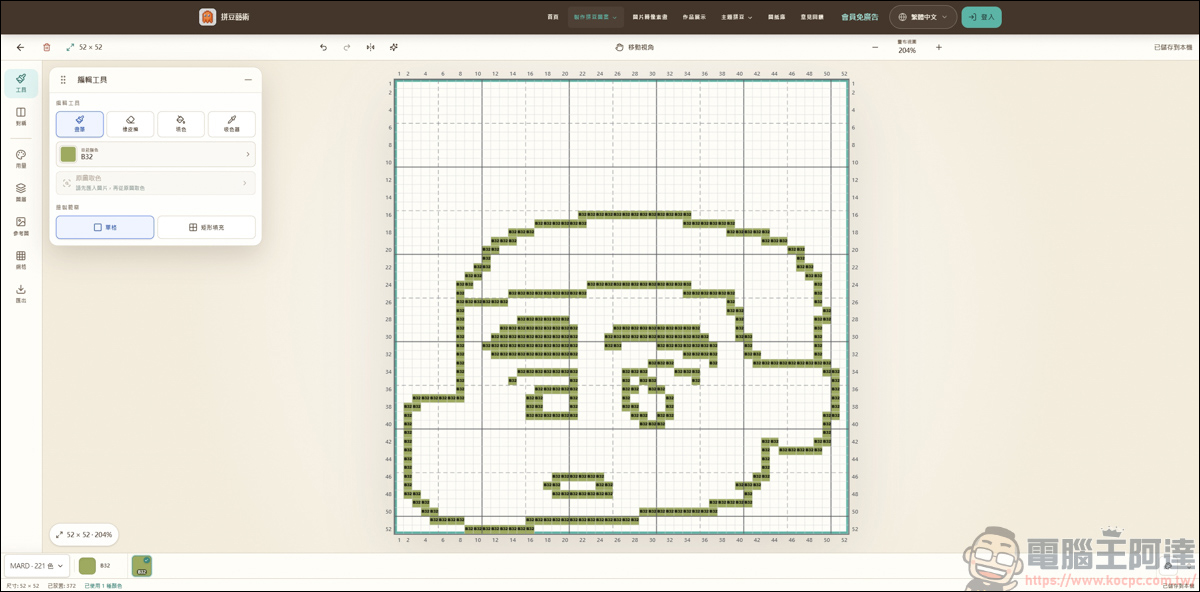The image size is (1200, 592).
Task: Go back with the left arrow icon
Action: [20, 47]
